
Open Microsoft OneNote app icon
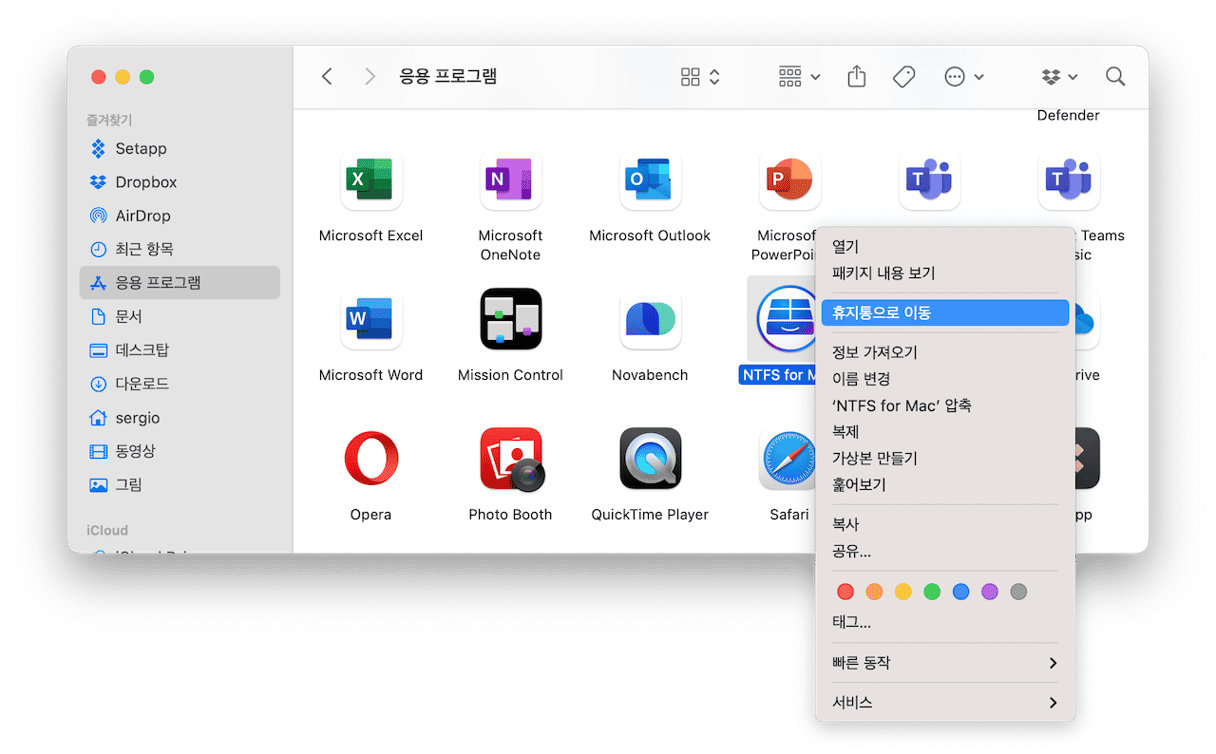click(x=510, y=180)
